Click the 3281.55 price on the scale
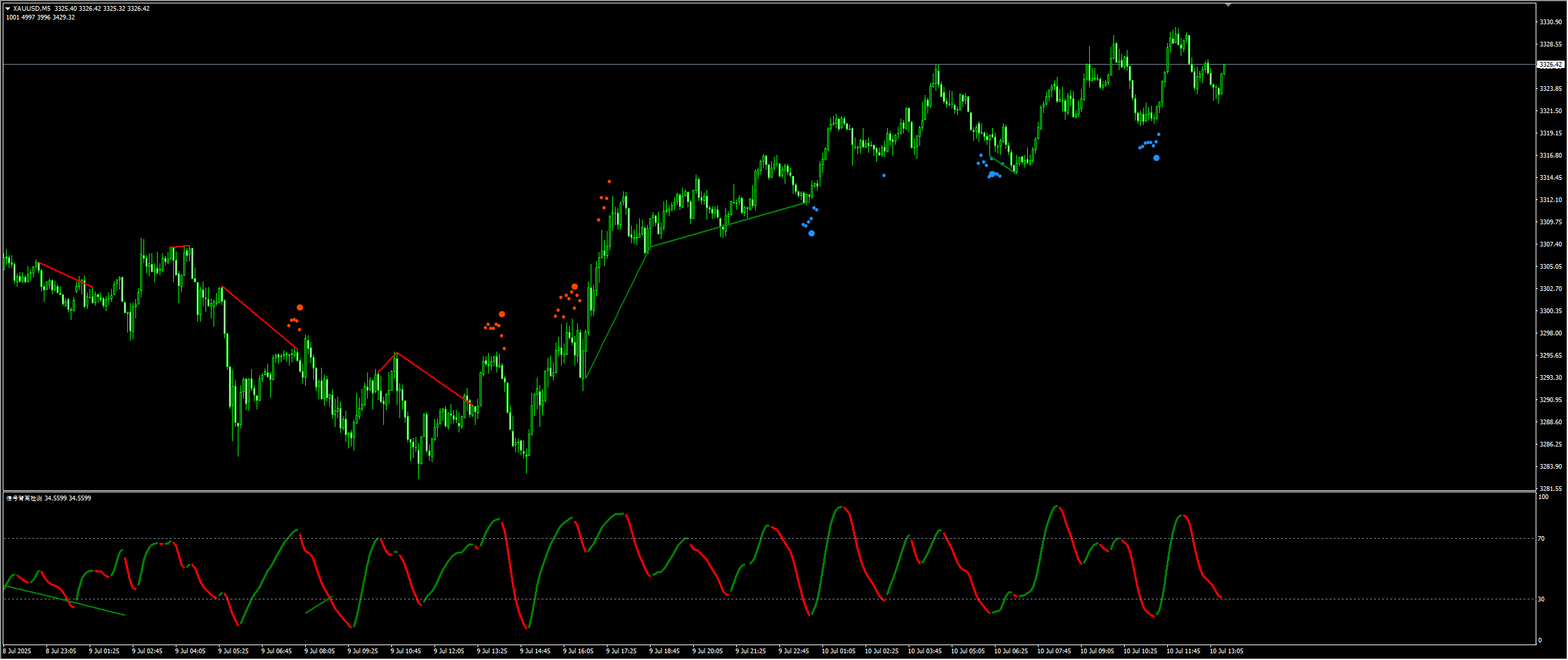 point(1550,489)
